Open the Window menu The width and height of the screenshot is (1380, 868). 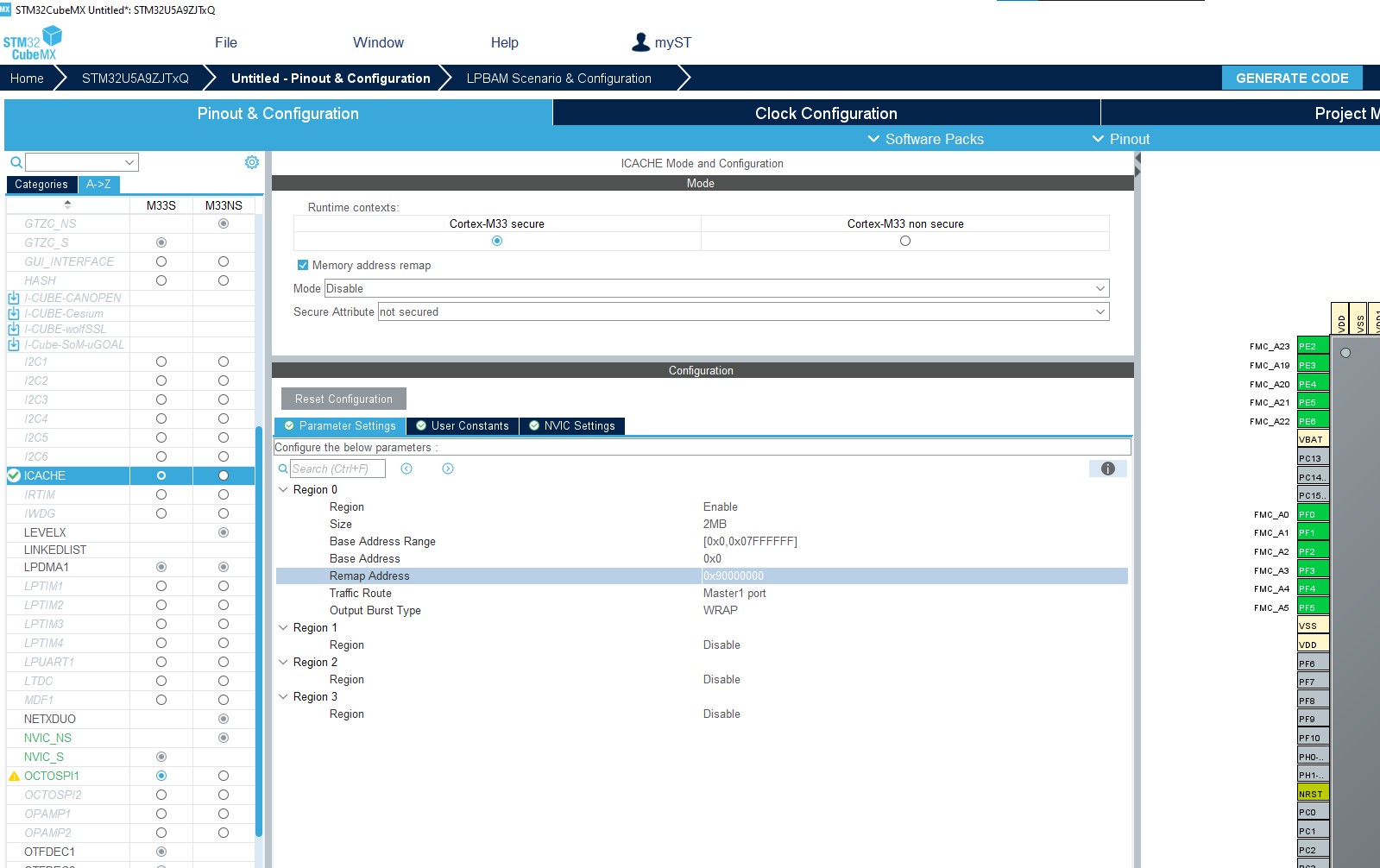(x=378, y=42)
